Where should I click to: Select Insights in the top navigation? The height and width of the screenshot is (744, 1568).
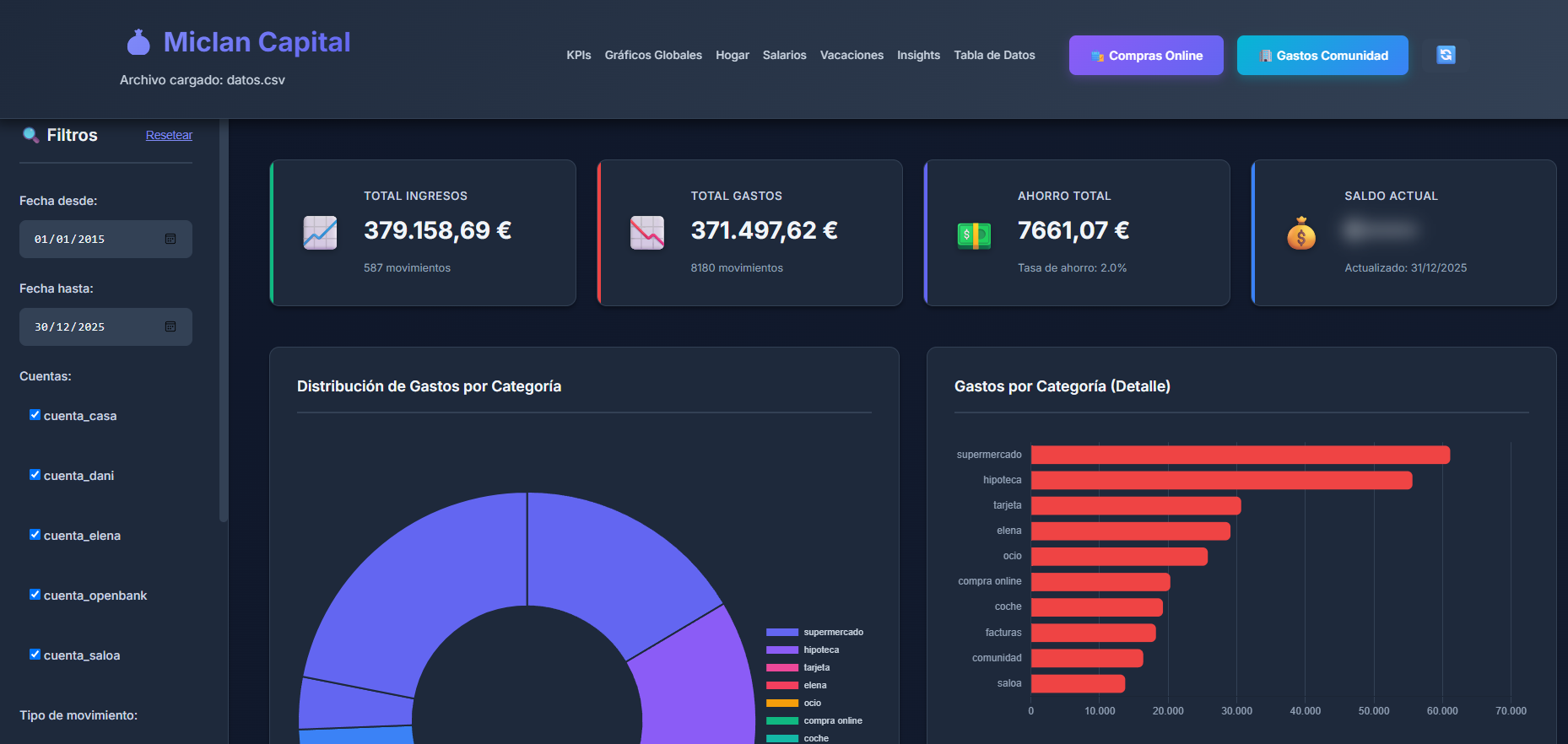tap(918, 55)
